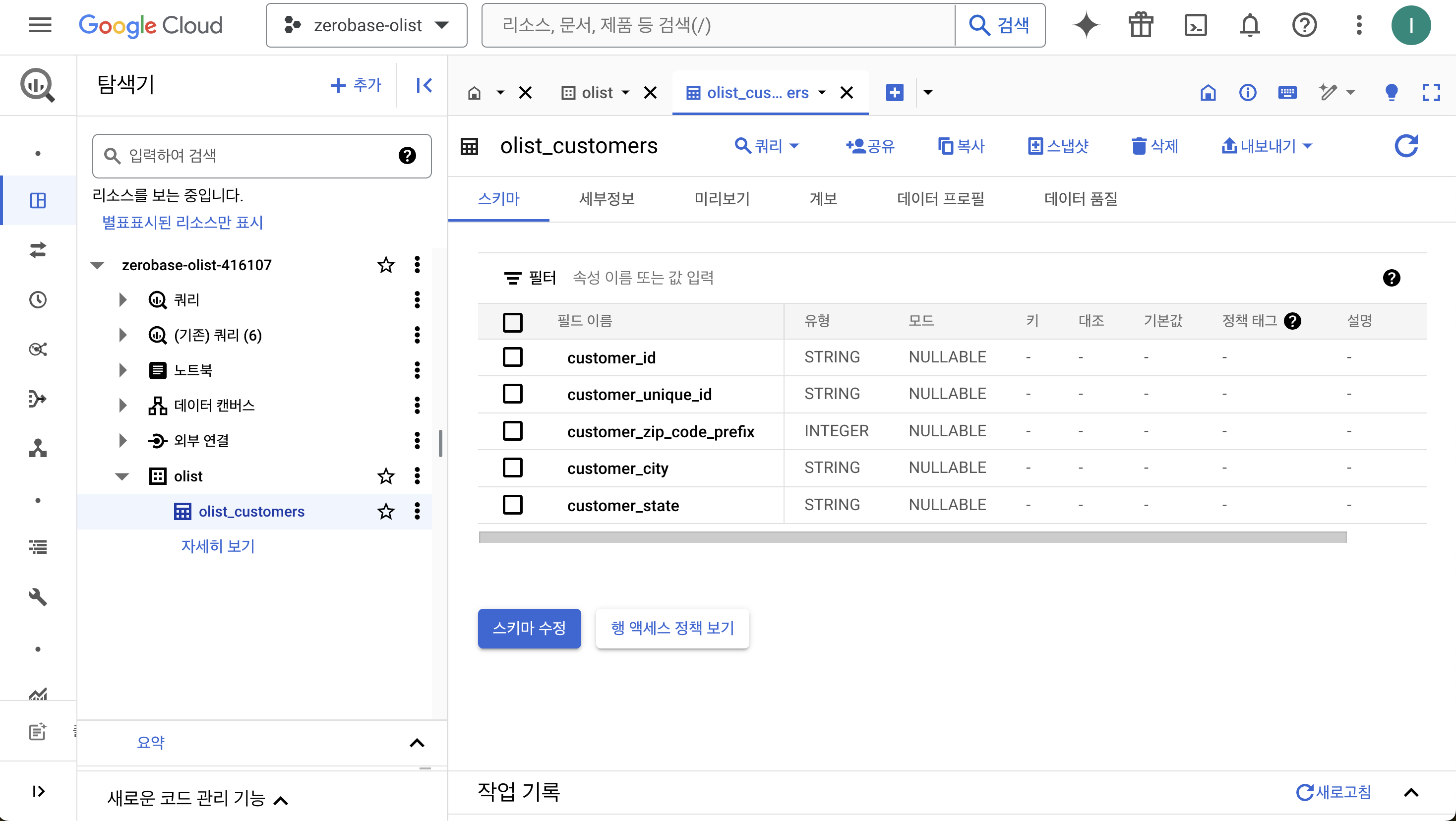Open the notifications bell

click(1250, 25)
